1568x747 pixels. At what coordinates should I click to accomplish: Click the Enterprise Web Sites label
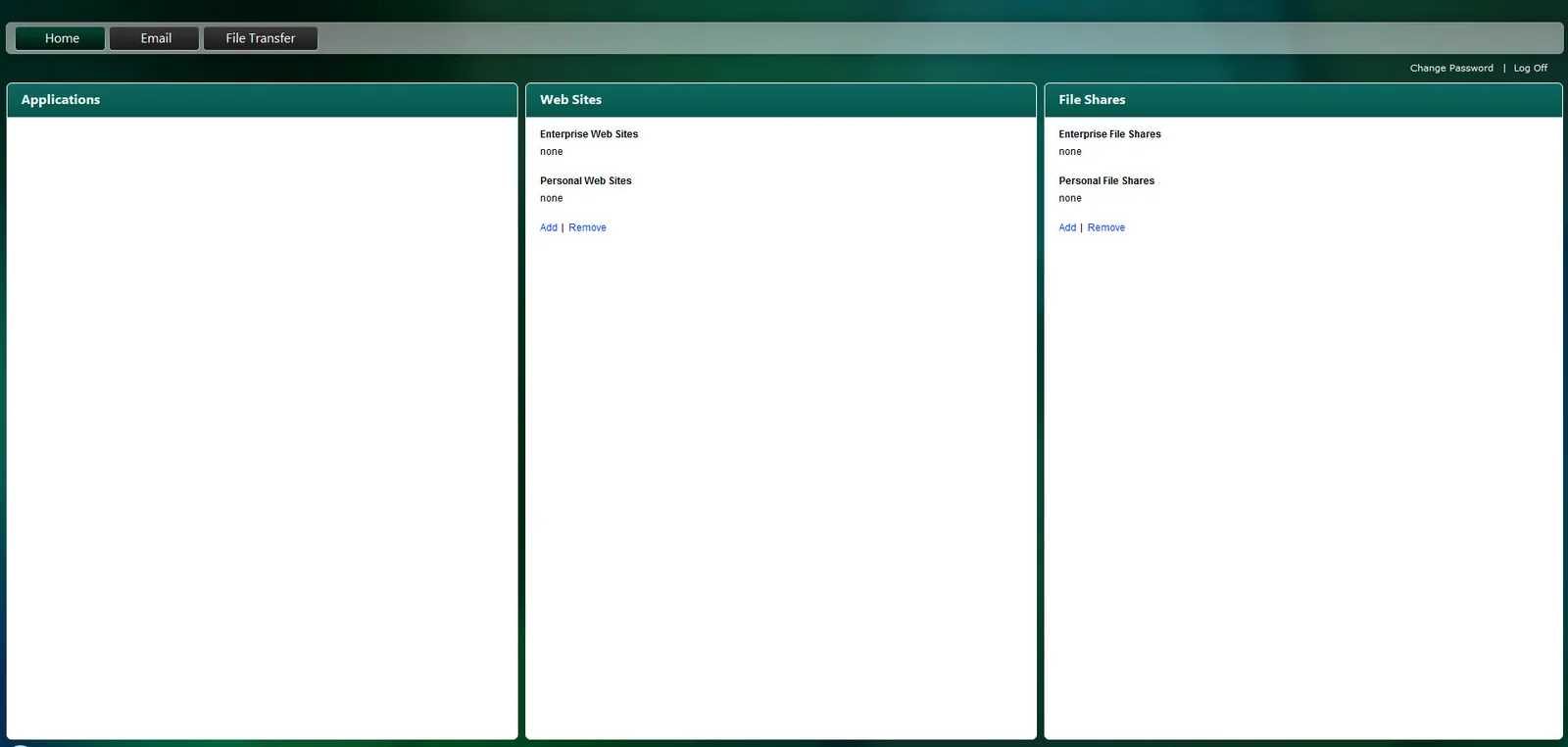pos(589,134)
